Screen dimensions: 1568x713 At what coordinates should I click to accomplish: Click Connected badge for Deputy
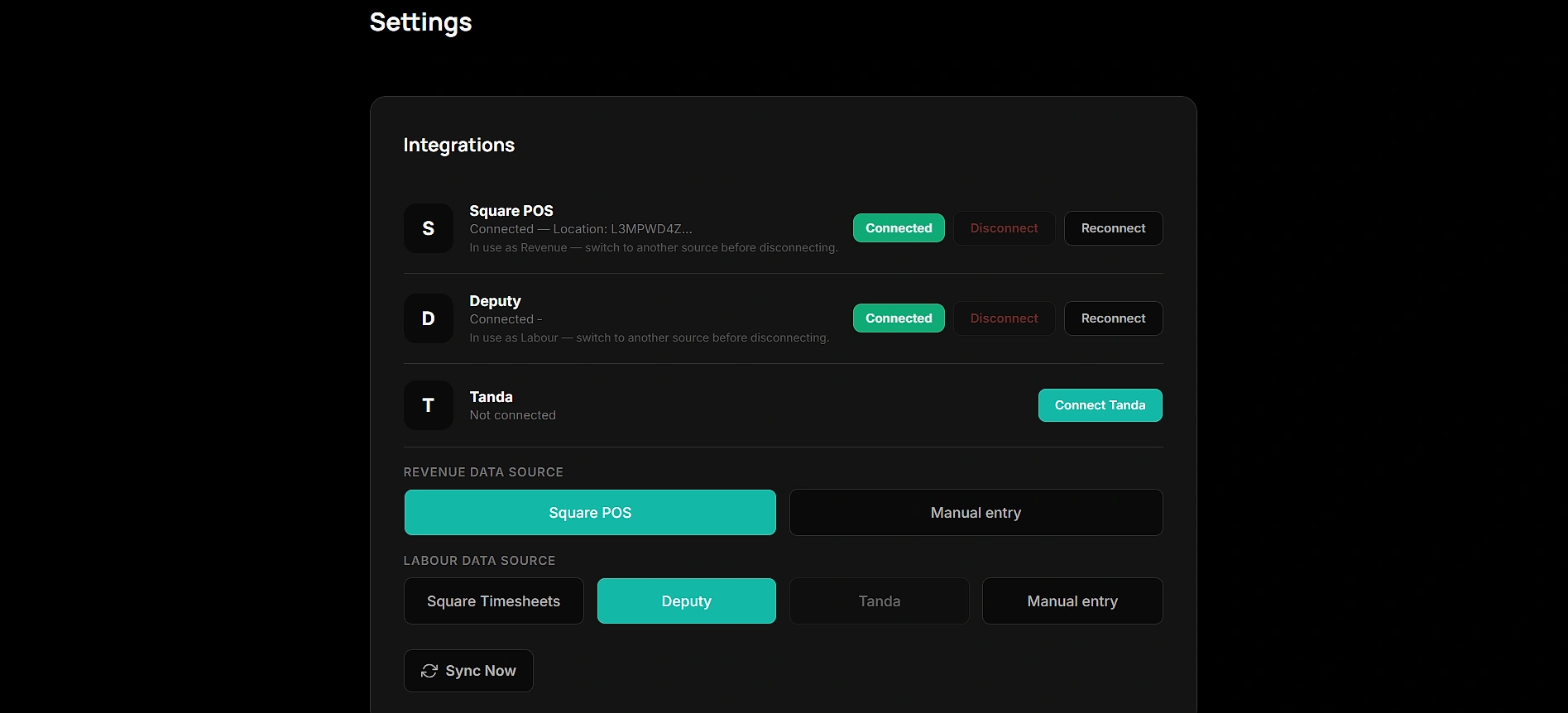click(x=899, y=318)
